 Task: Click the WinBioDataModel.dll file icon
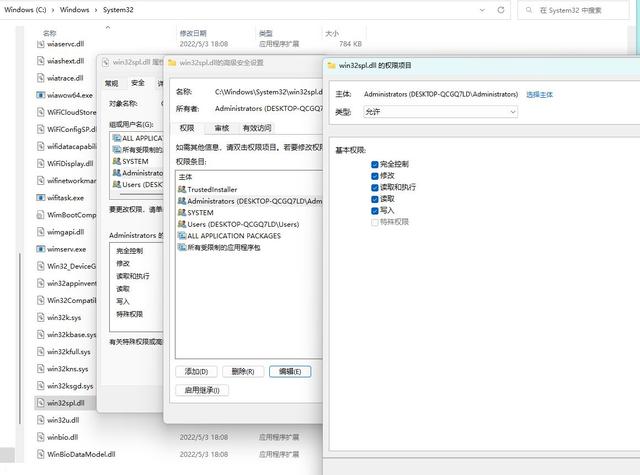point(40,454)
